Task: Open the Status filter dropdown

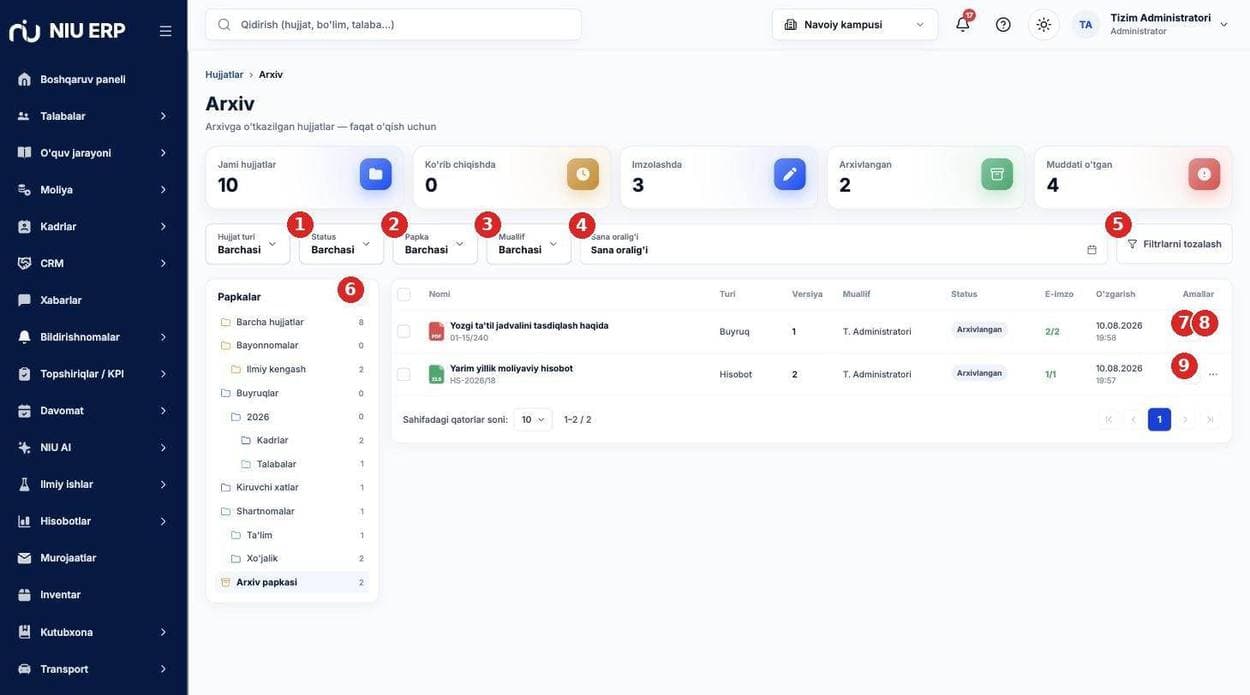Action: (341, 244)
